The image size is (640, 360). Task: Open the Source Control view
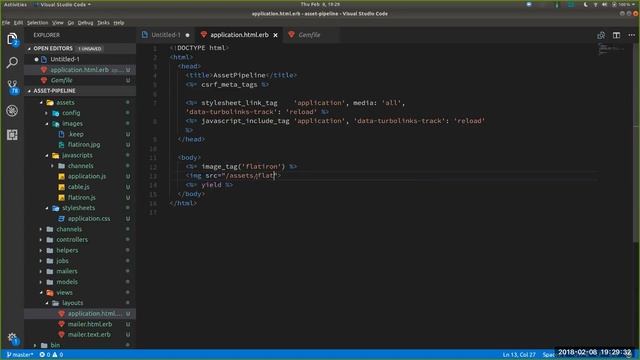(12, 87)
